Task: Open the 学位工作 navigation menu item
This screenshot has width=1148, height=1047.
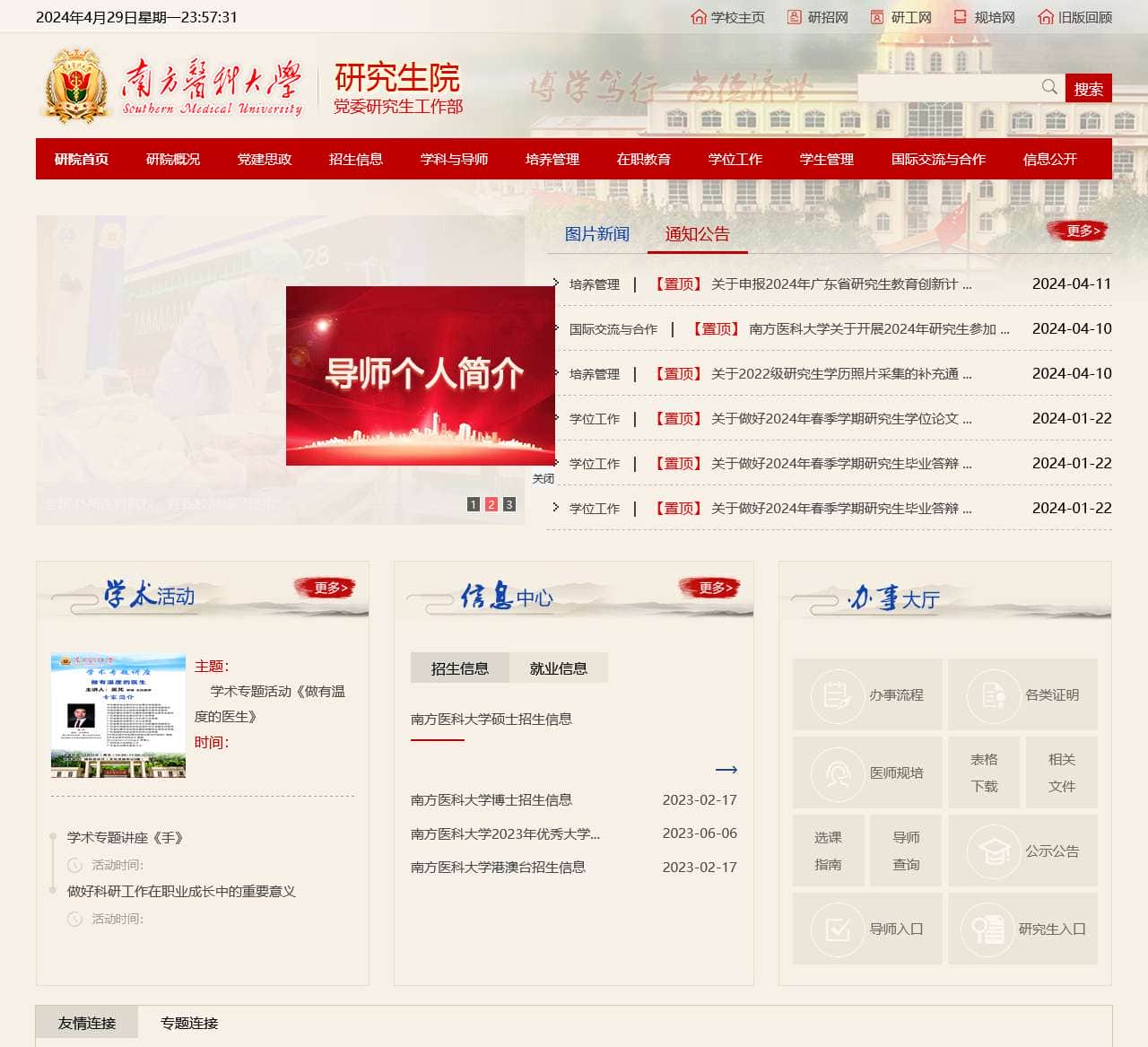Action: [735, 159]
